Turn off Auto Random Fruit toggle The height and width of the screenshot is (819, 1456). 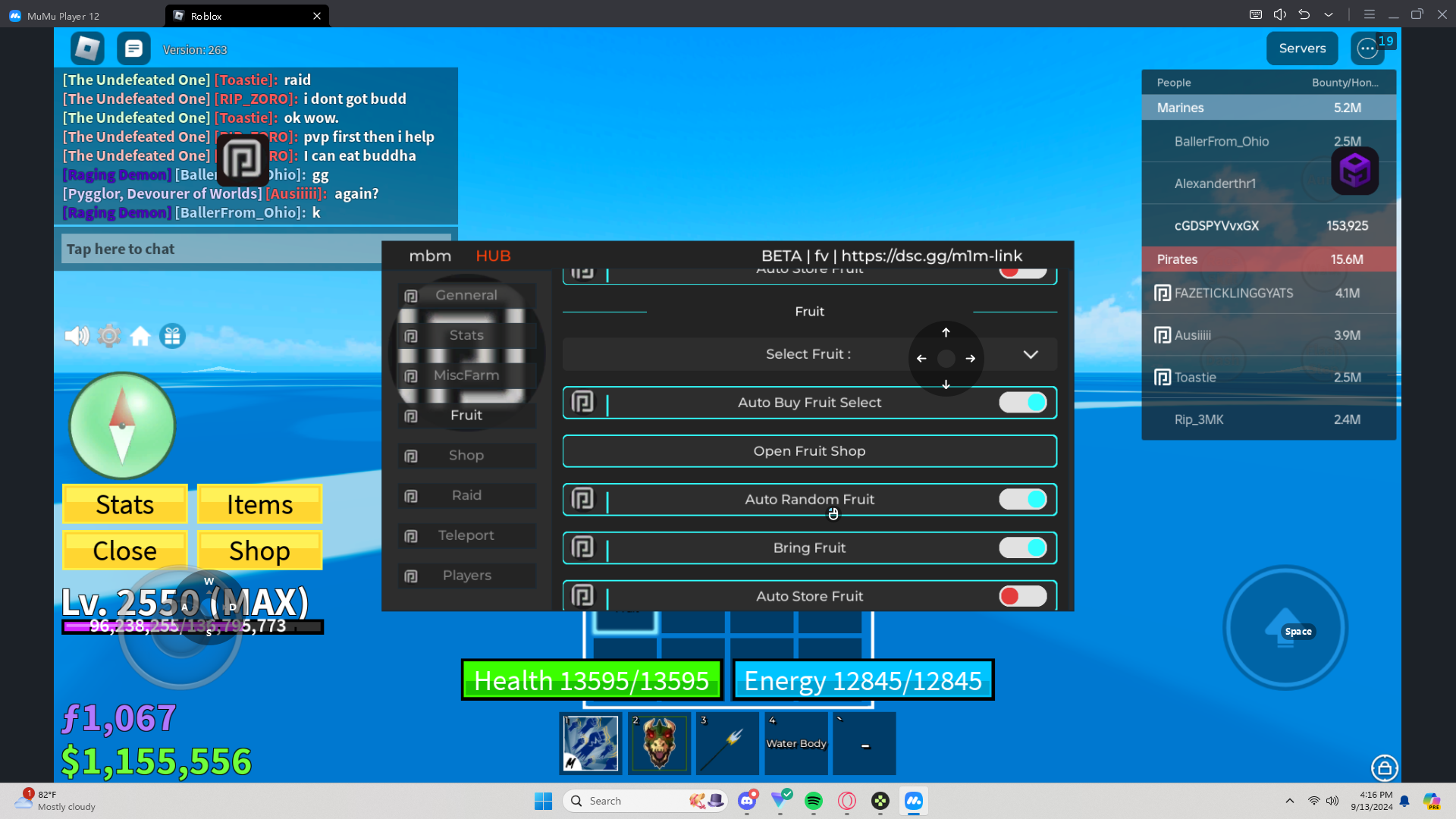[x=1023, y=499]
